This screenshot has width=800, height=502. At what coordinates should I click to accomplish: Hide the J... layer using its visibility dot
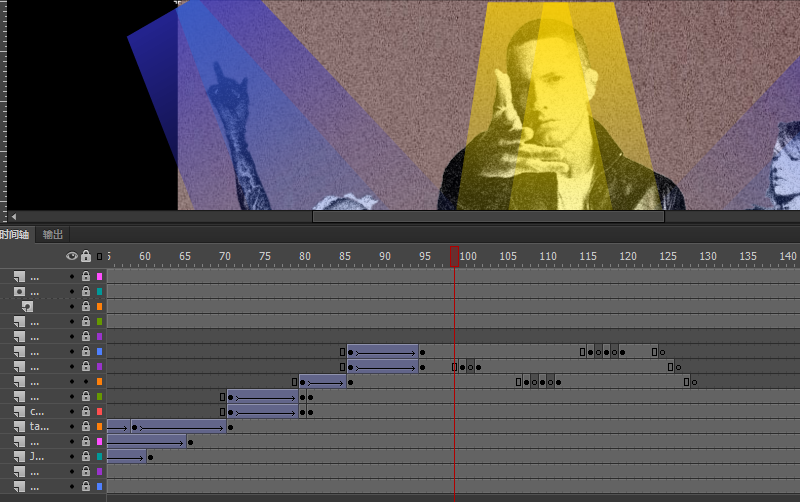[72, 457]
